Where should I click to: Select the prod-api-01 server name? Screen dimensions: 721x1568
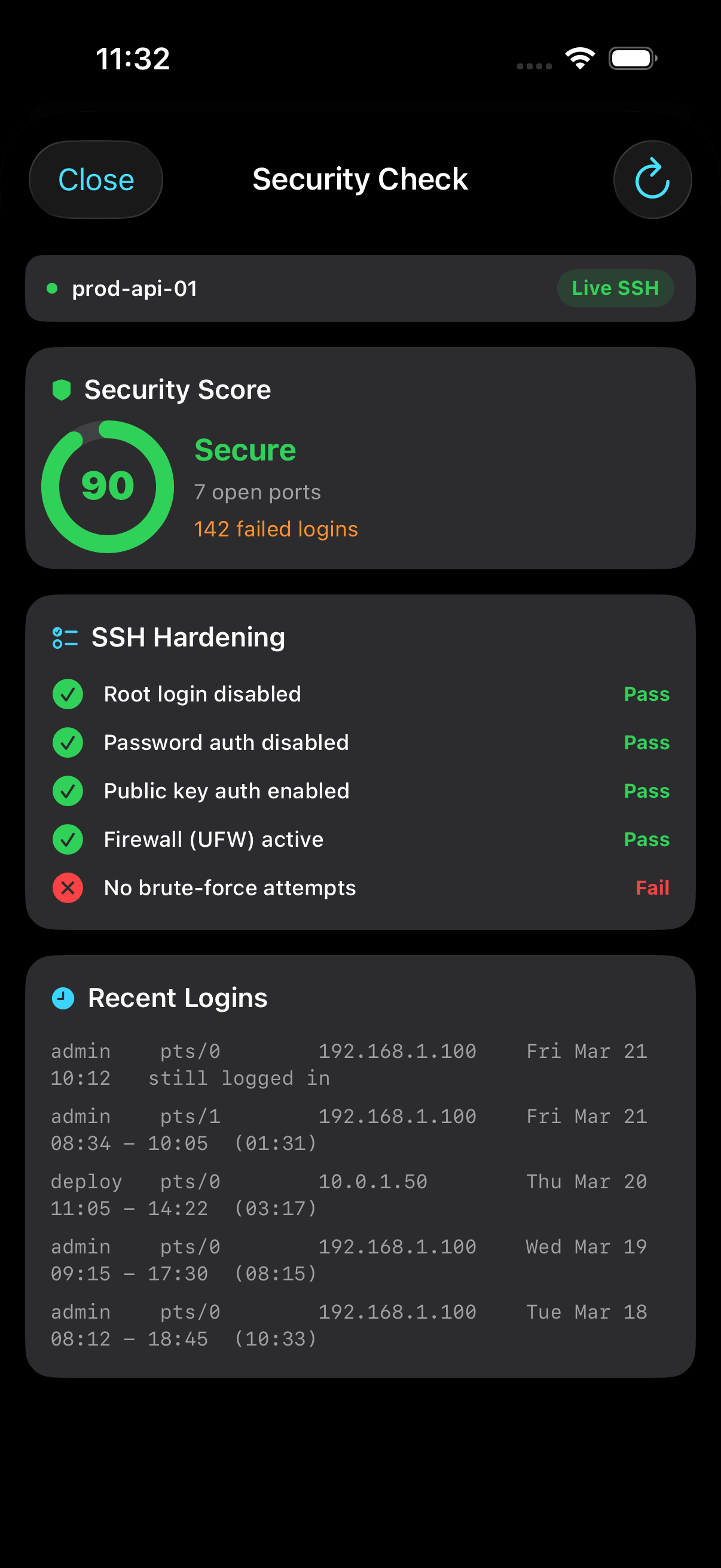tap(135, 288)
